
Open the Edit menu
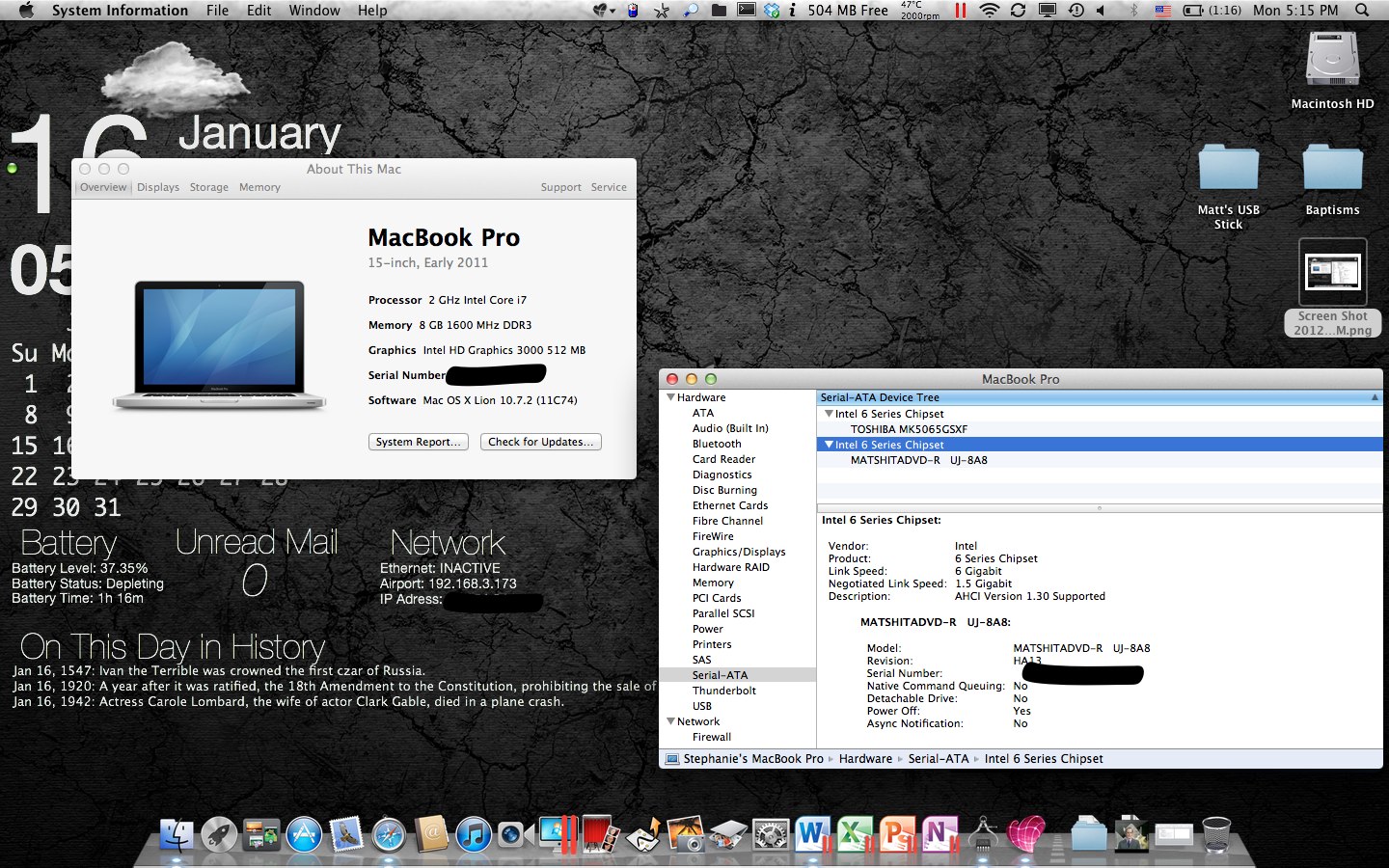click(259, 11)
